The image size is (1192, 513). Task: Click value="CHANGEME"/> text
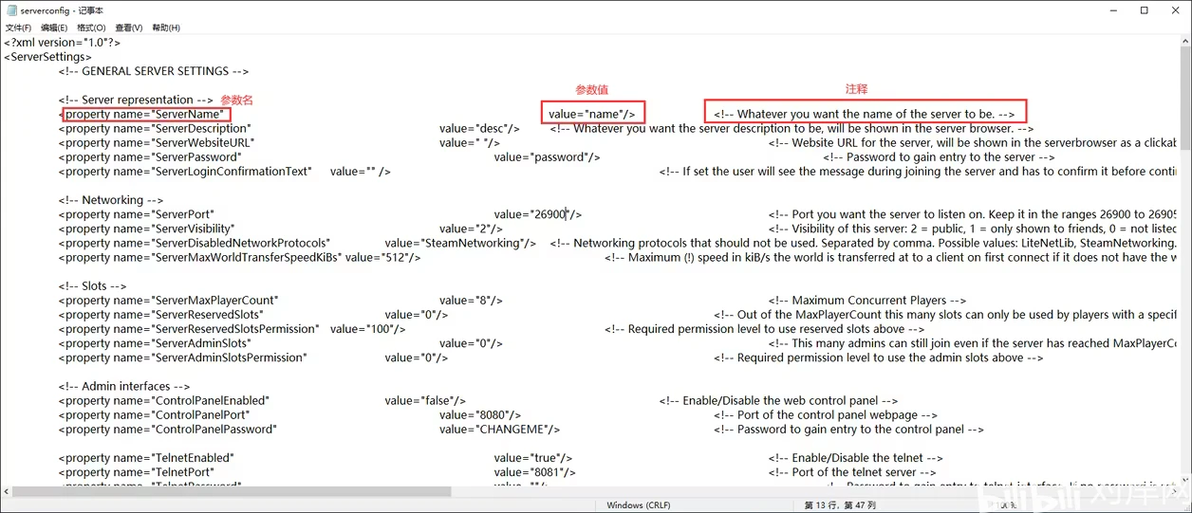coord(499,429)
